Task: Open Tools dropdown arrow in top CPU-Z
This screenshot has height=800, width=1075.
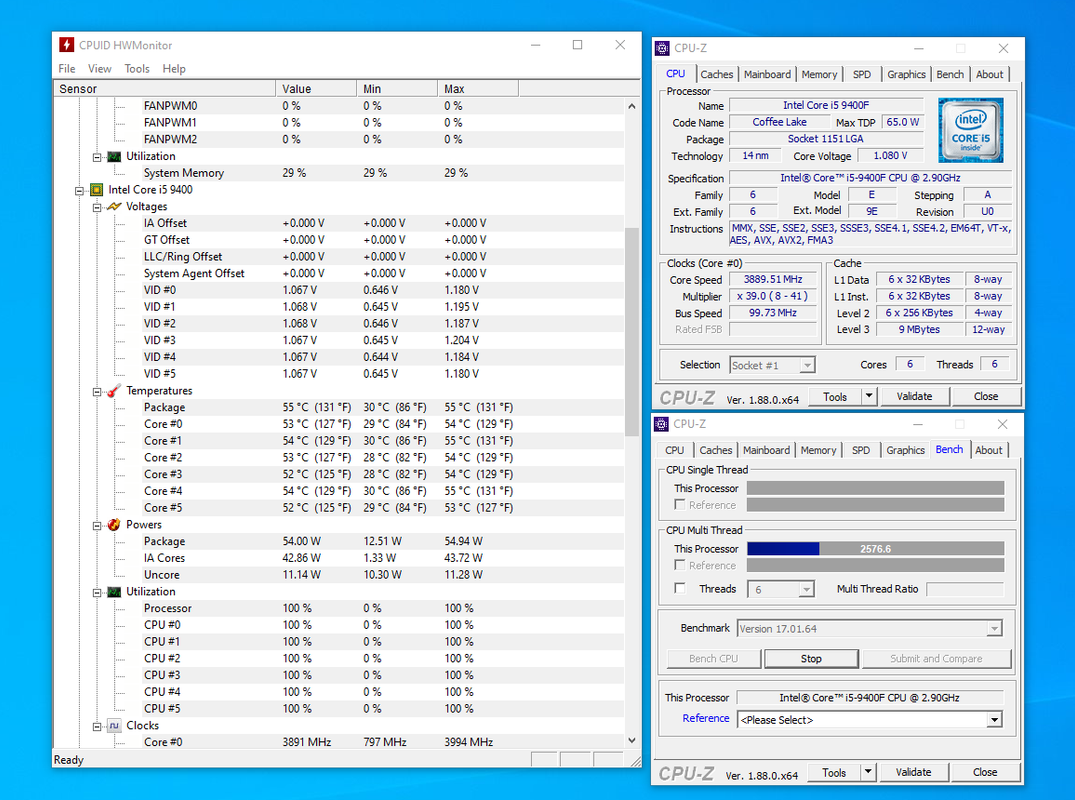Action: 869,396
